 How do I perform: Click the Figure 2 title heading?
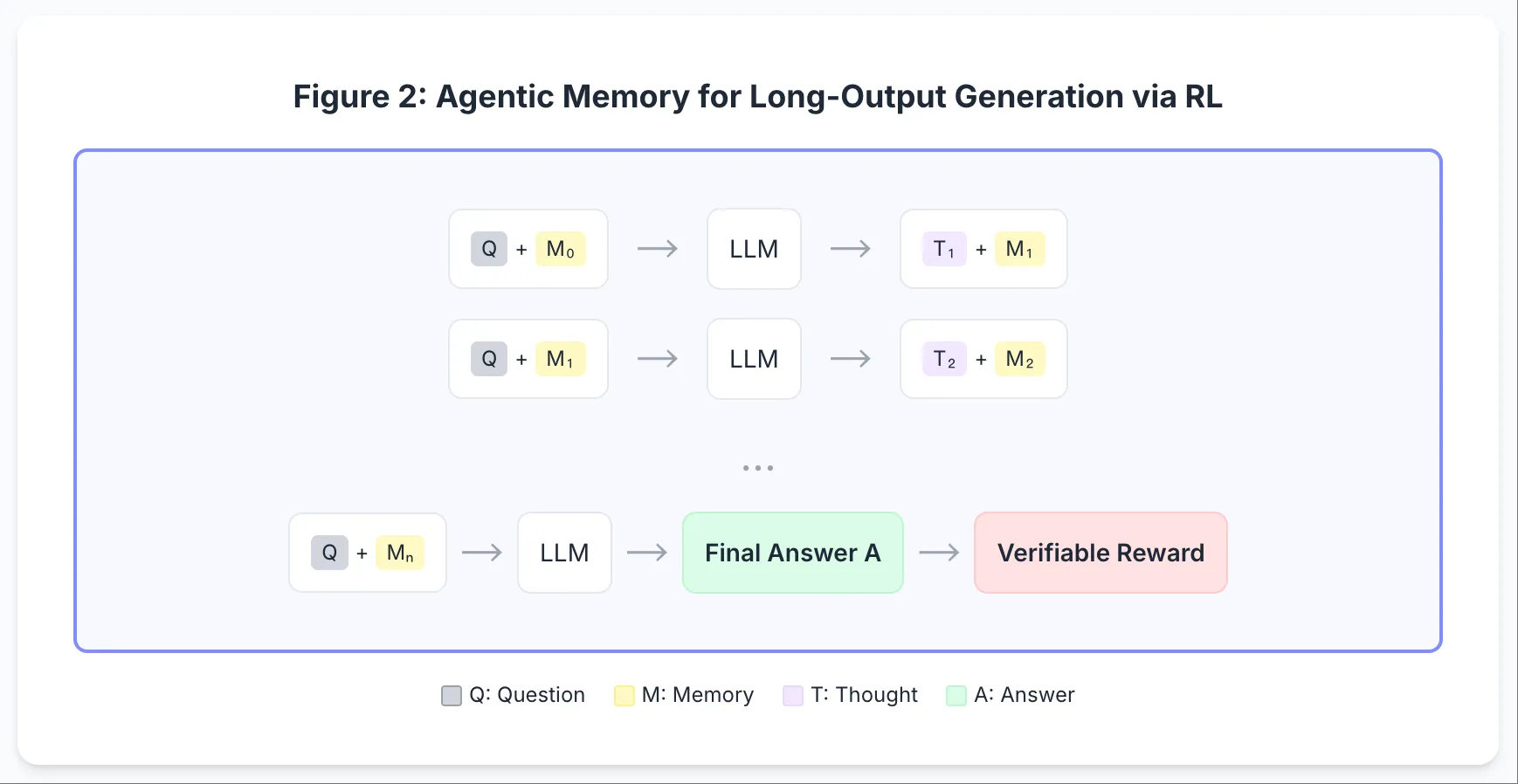(757, 96)
